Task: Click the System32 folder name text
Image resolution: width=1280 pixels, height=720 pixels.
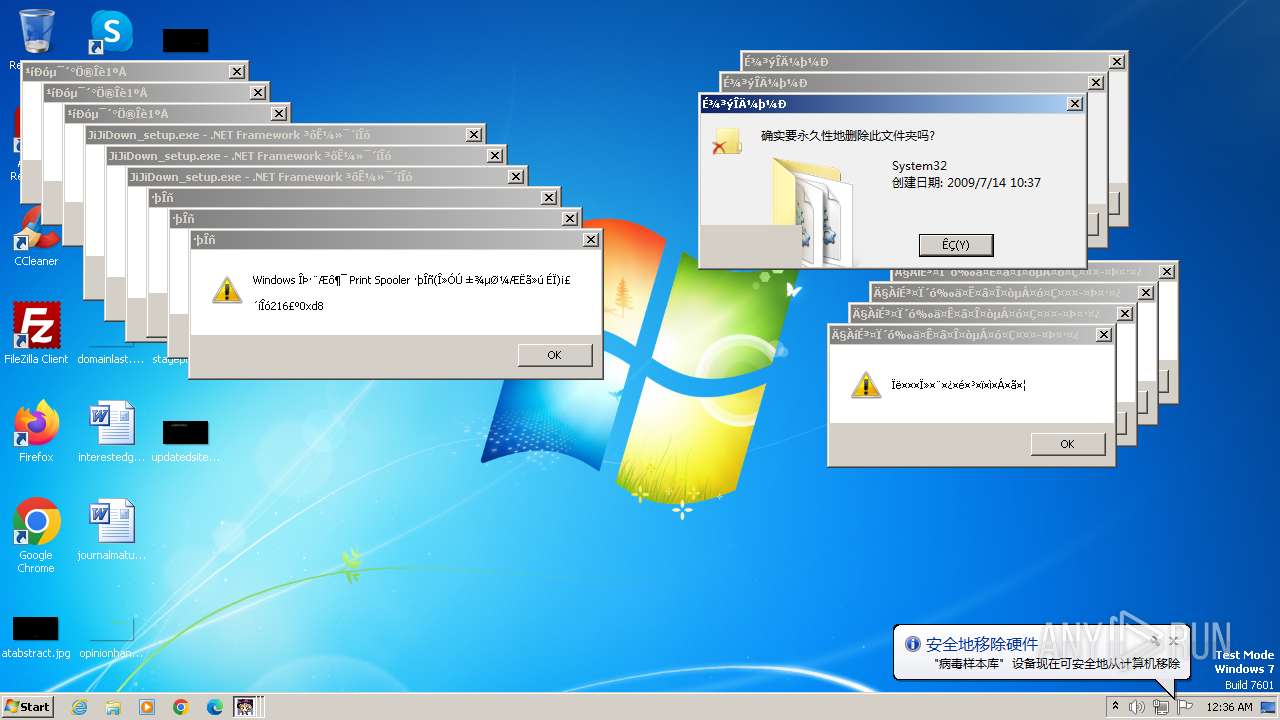Action: pyautogui.click(x=919, y=166)
